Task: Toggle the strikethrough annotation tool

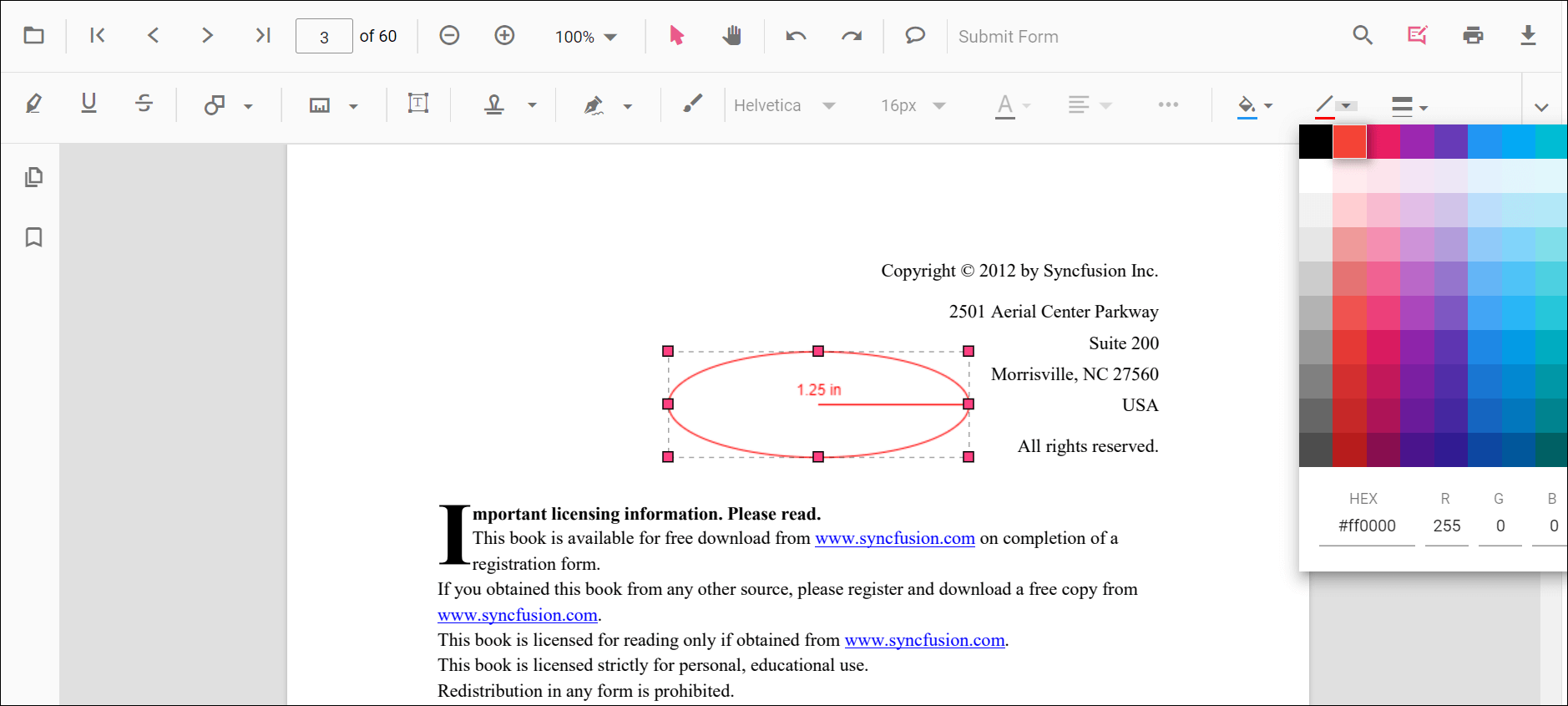Action: point(144,104)
